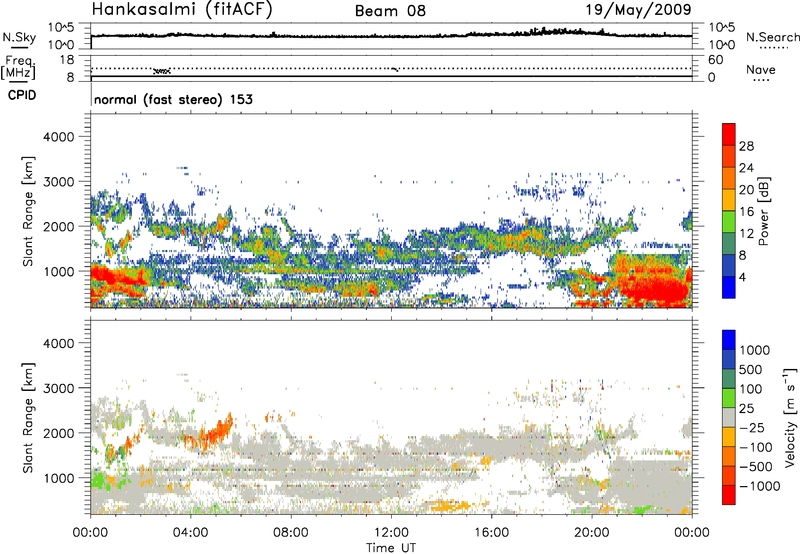
Task: Click the "CPID" label
Action: tap(22, 95)
